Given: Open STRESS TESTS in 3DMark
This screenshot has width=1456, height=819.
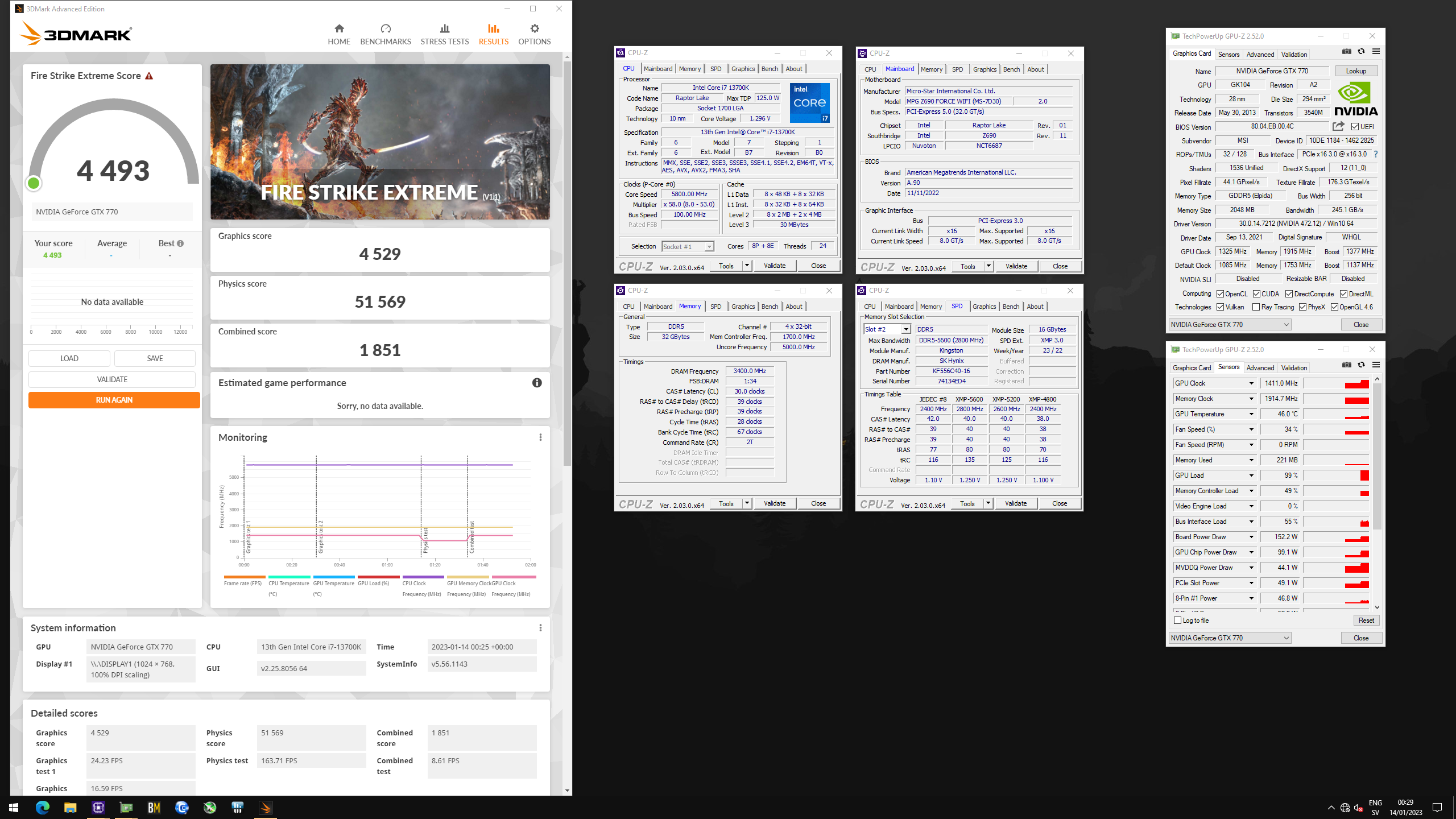Looking at the screenshot, I should (x=445, y=34).
